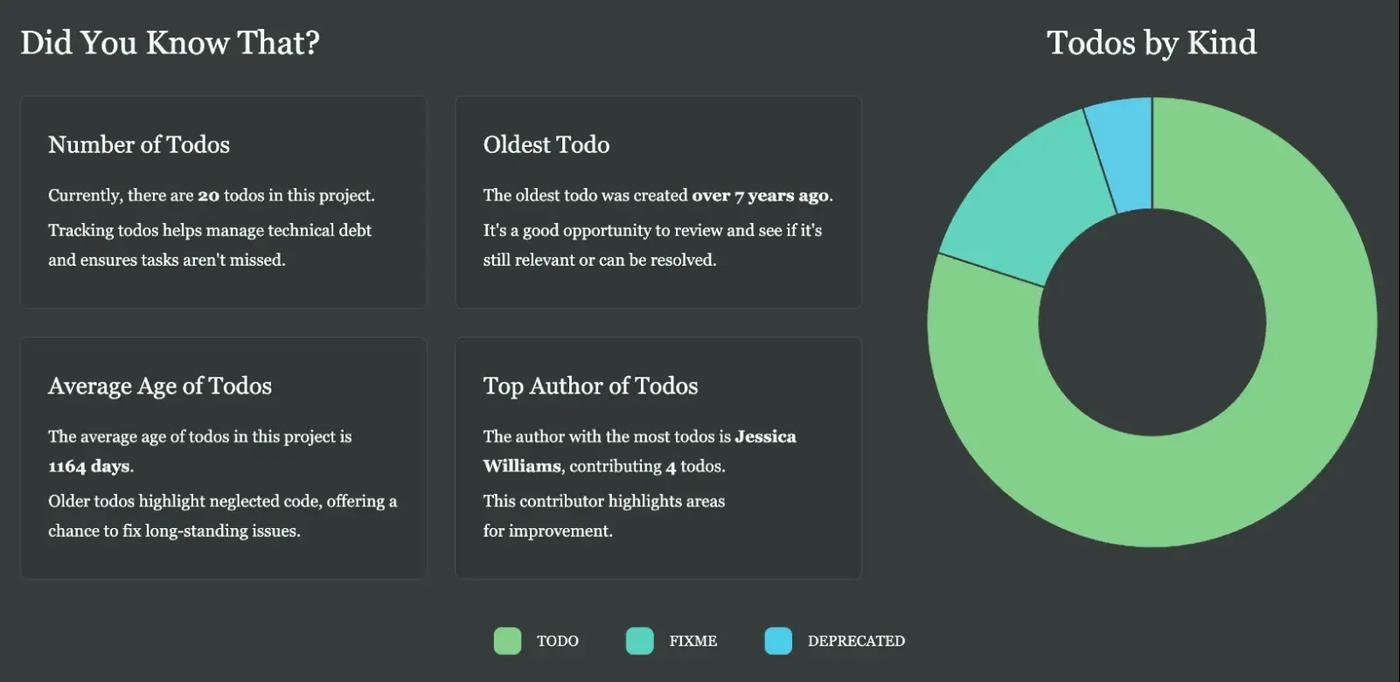Click the "Oldest Todo" card title
The image size is (1400, 682).
point(546,145)
